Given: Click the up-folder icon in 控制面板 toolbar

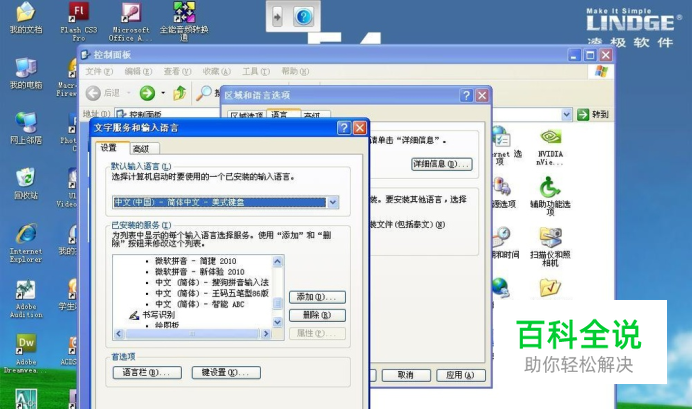Looking at the screenshot, I should [179, 93].
